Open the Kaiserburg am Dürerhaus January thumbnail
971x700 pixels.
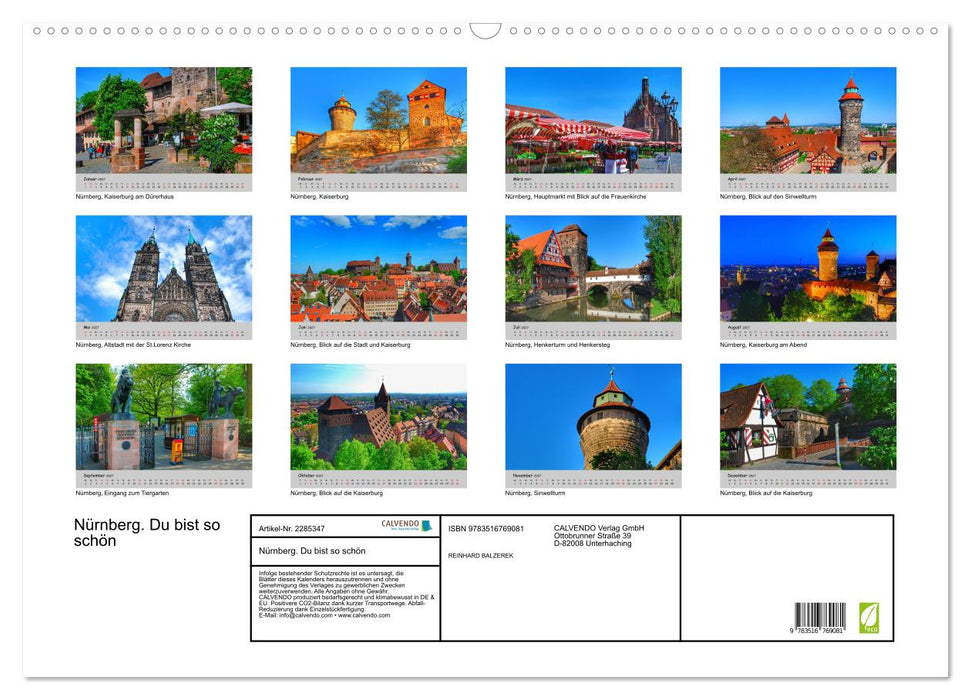point(164,120)
